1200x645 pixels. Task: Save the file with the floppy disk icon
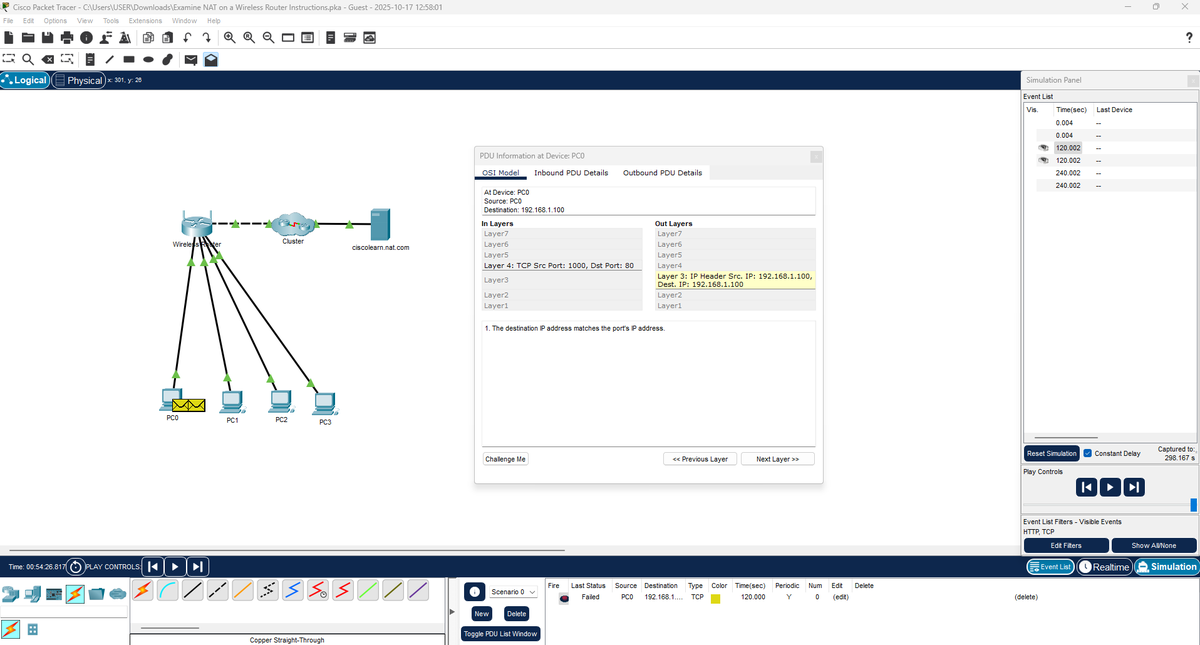tap(47, 38)
